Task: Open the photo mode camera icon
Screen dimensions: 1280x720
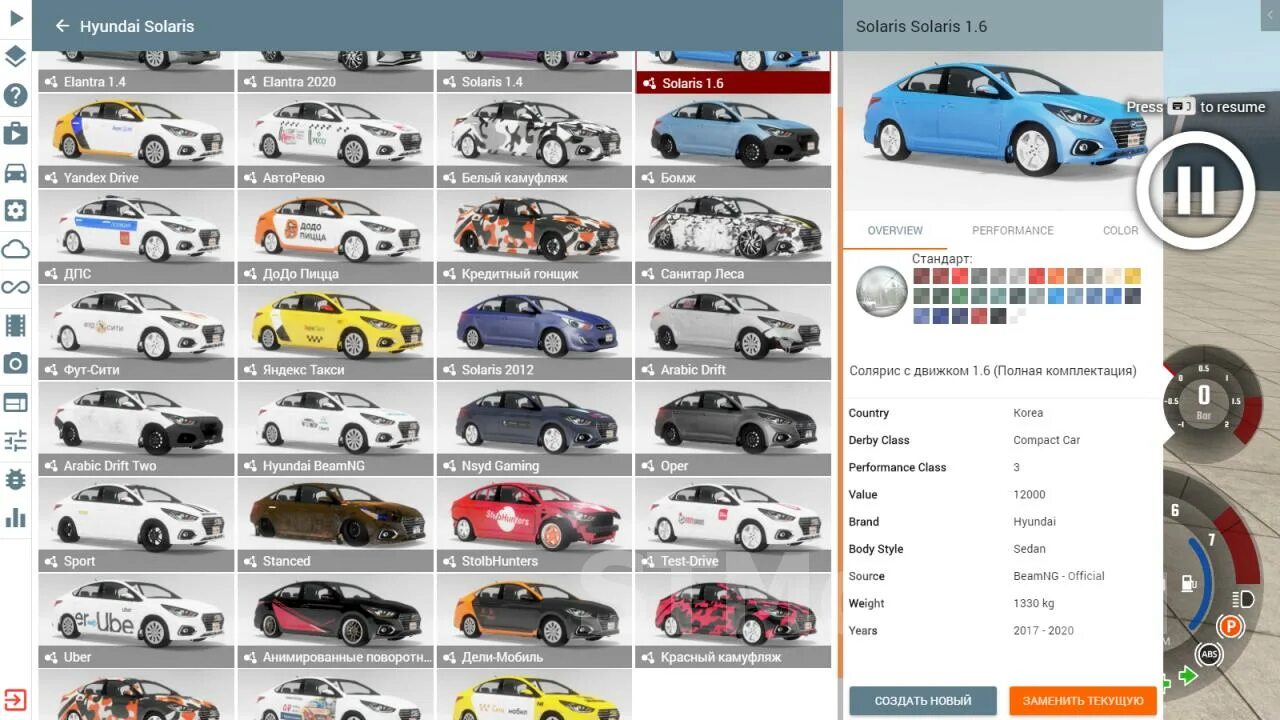Action: [16, 364]
